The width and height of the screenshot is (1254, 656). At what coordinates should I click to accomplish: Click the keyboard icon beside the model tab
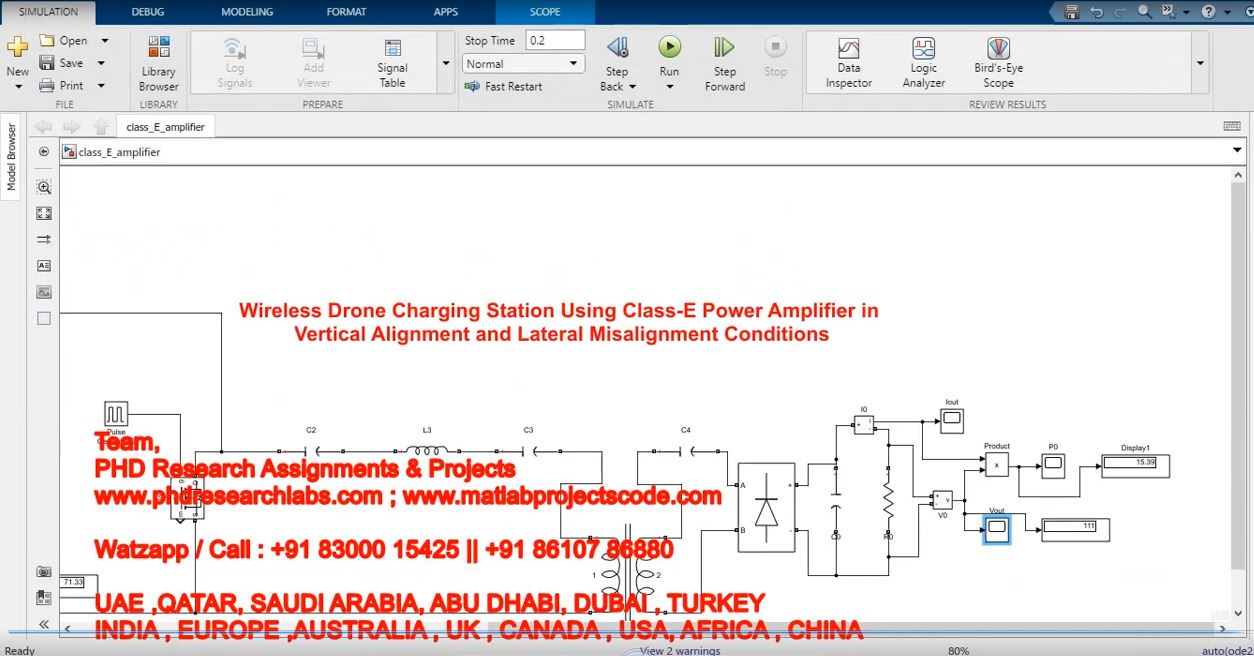pyautogui.click(x=1232, y=126)
